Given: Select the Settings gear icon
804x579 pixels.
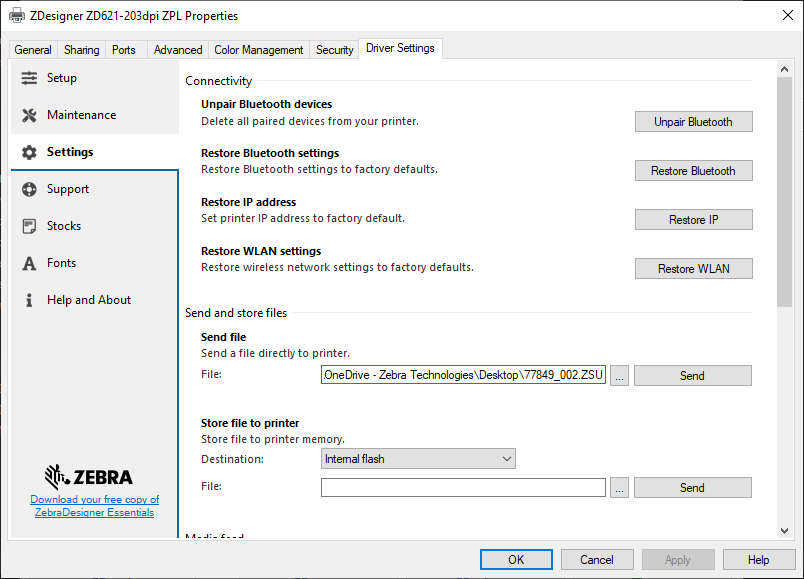Looking at the screenshot, I should 29,152.
